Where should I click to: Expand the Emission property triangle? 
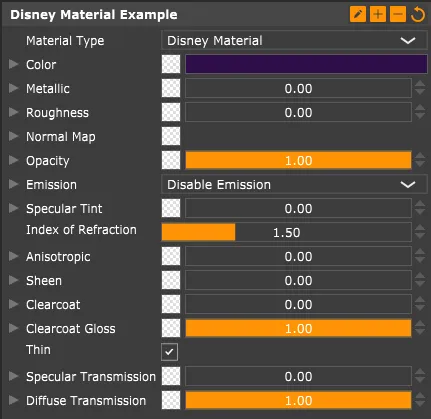[x=13, y=184]
